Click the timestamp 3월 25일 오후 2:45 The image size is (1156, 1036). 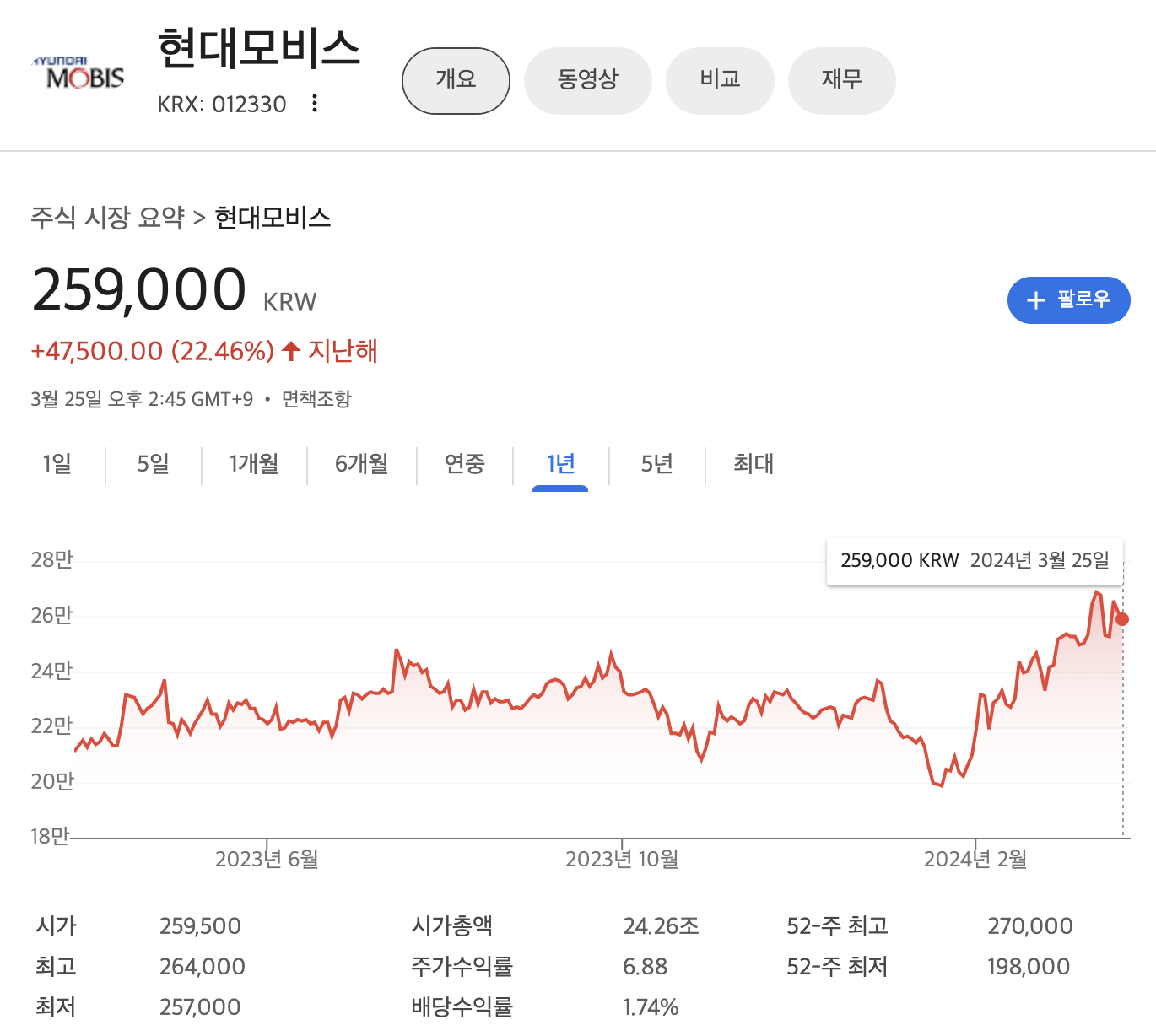(x=108, y=399)
